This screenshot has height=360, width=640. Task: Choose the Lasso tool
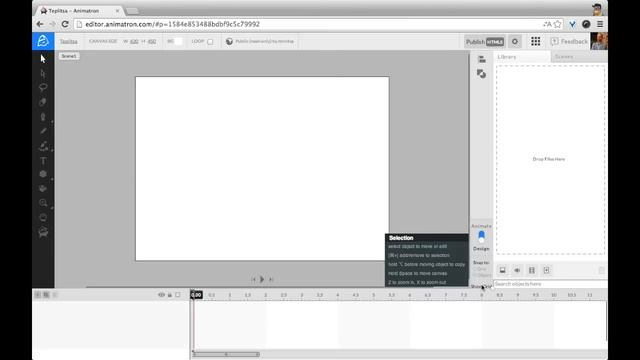tap(43, 87)
